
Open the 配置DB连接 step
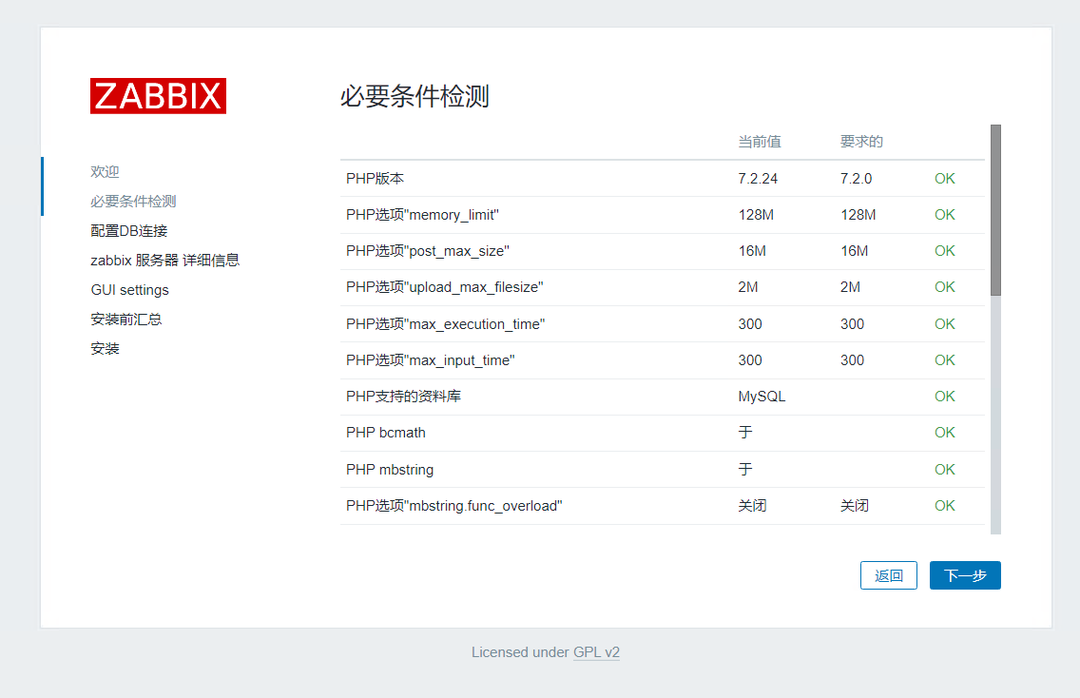(129, 231)
